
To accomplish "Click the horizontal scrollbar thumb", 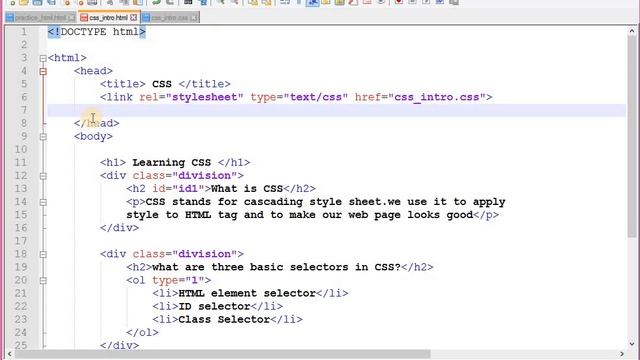I will 222,354.
